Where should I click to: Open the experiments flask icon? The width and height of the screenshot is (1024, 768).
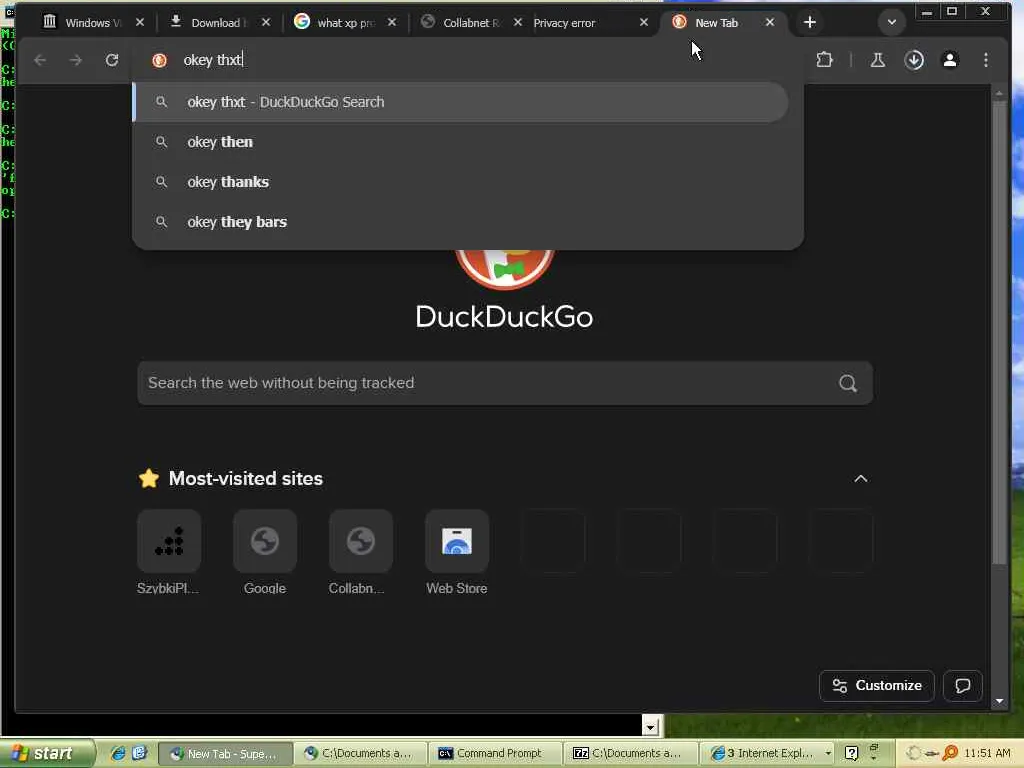pyautogui.click(x=878, y=60)
